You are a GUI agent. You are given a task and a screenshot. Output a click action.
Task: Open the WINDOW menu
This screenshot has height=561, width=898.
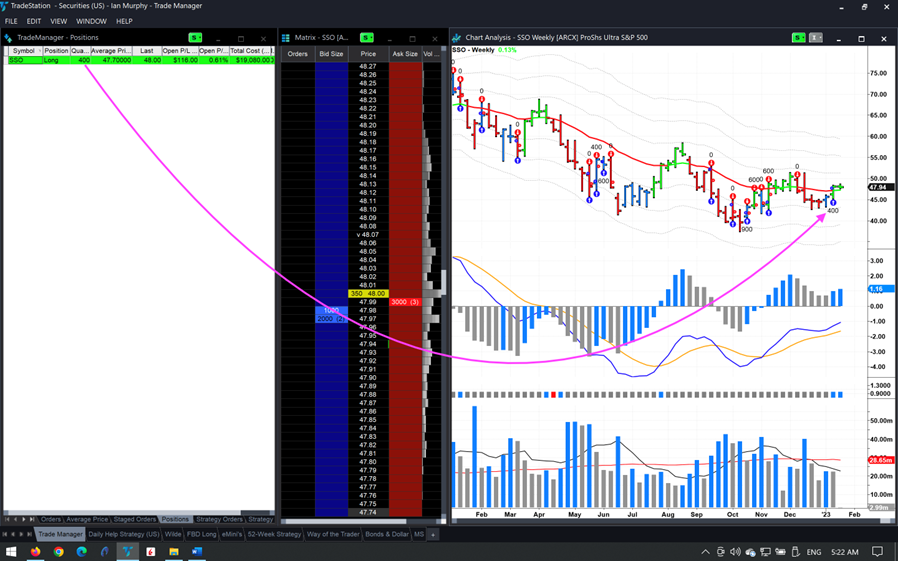point(91,21)
